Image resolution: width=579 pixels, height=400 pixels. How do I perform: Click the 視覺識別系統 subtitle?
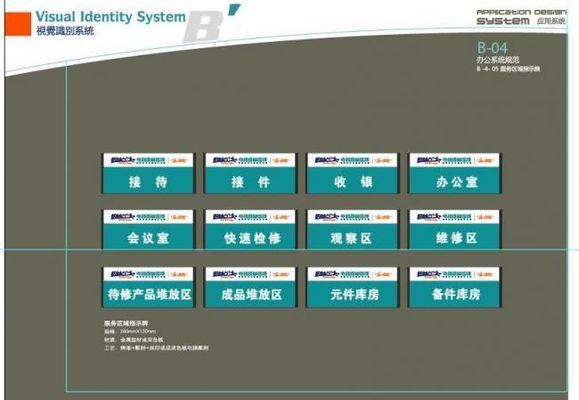click(65, 31)
